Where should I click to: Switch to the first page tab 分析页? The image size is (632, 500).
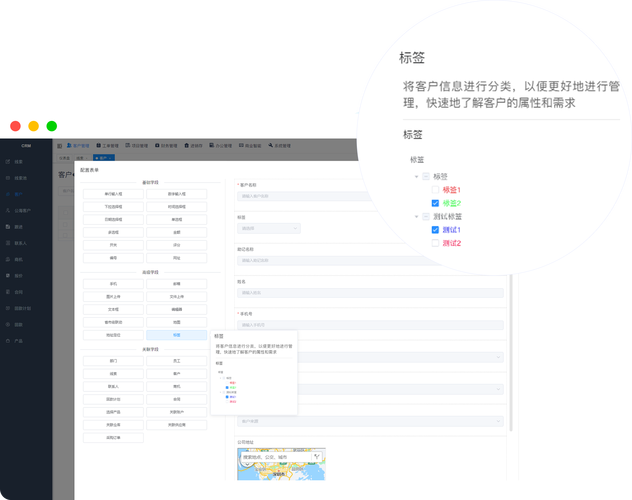tap(64, 158)
